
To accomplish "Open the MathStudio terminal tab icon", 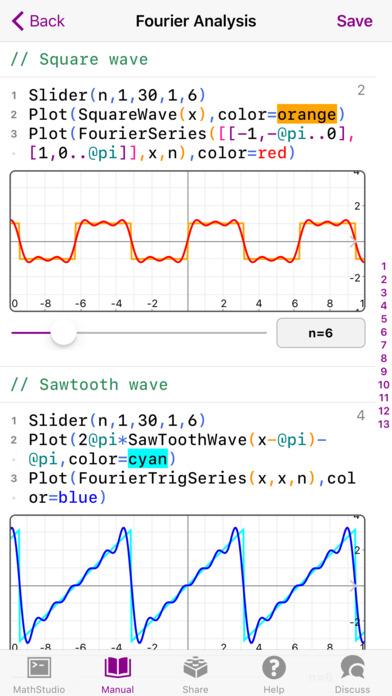I will tap(39, 668).
